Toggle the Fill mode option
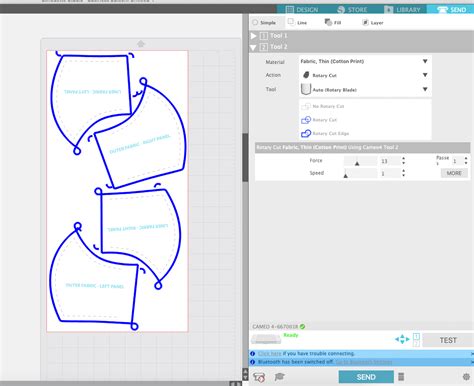474x386 pixels. pos(328,22)
